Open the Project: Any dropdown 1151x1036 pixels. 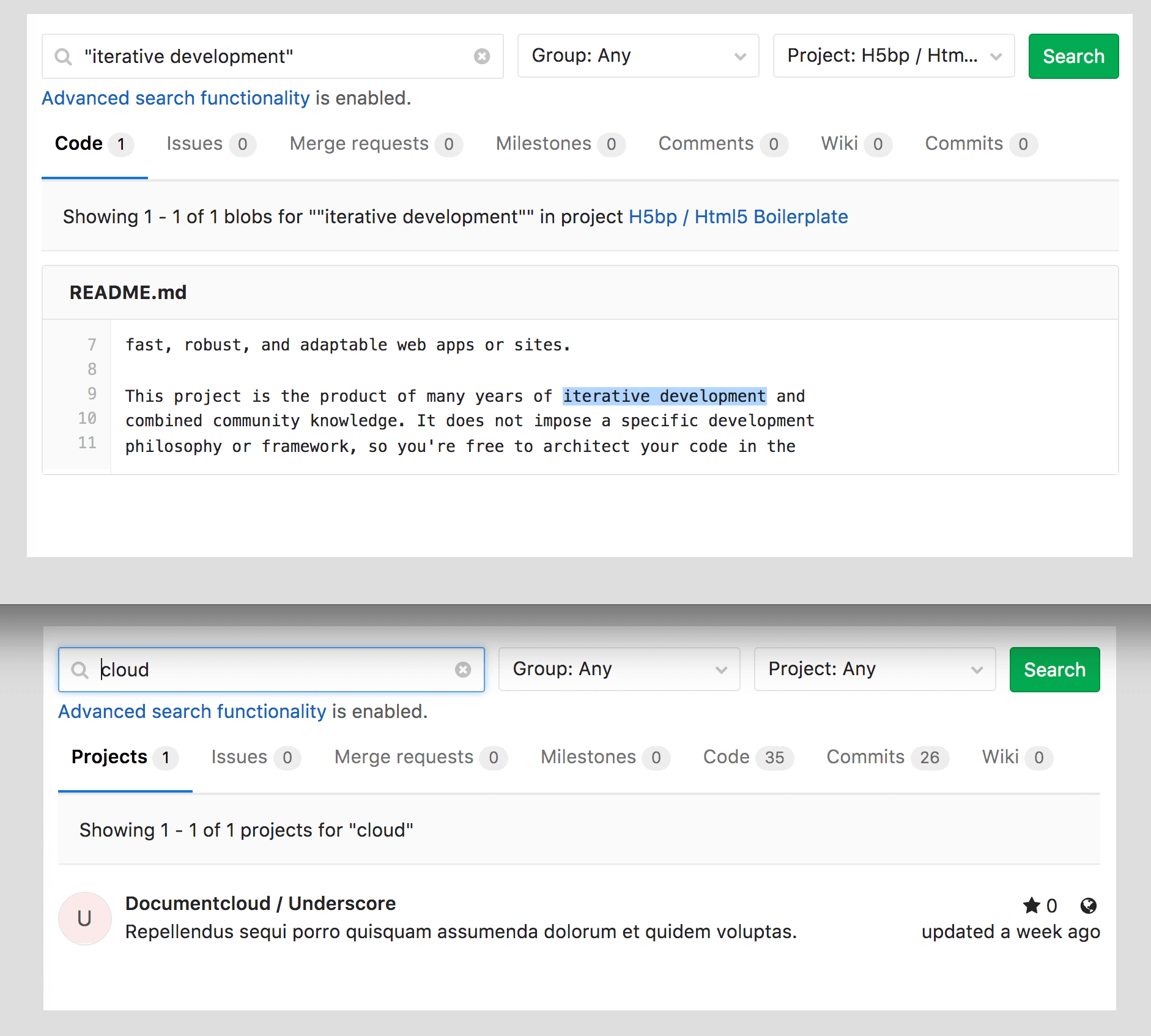(875, 668)
